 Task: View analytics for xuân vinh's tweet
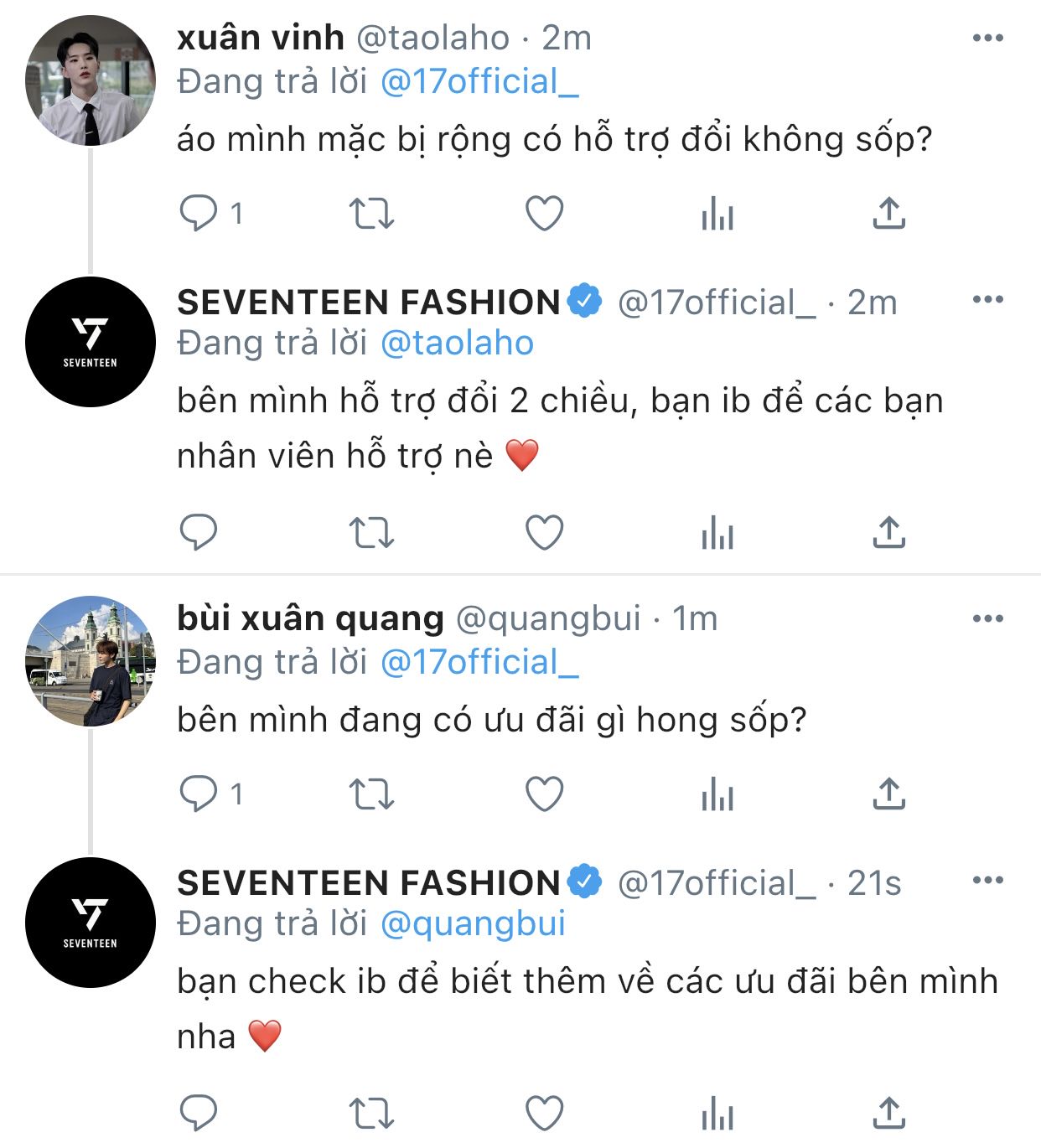point(717,213)
